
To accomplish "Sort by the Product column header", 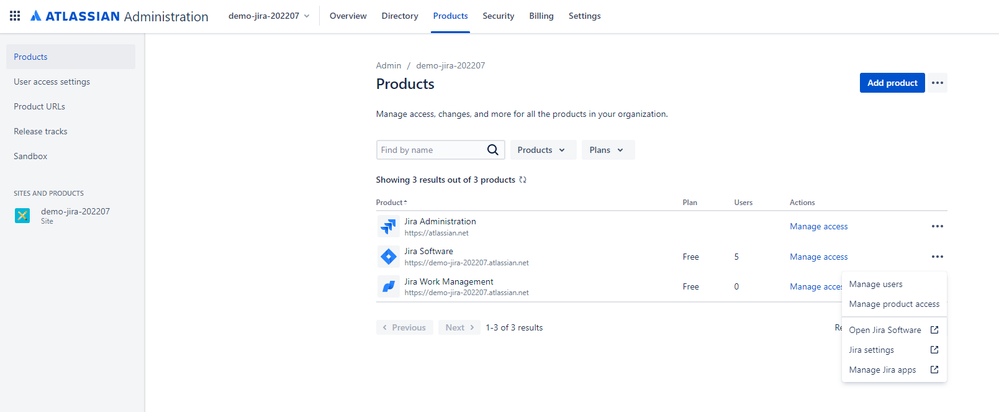I will pyautogui.click(x=391, y=202).
